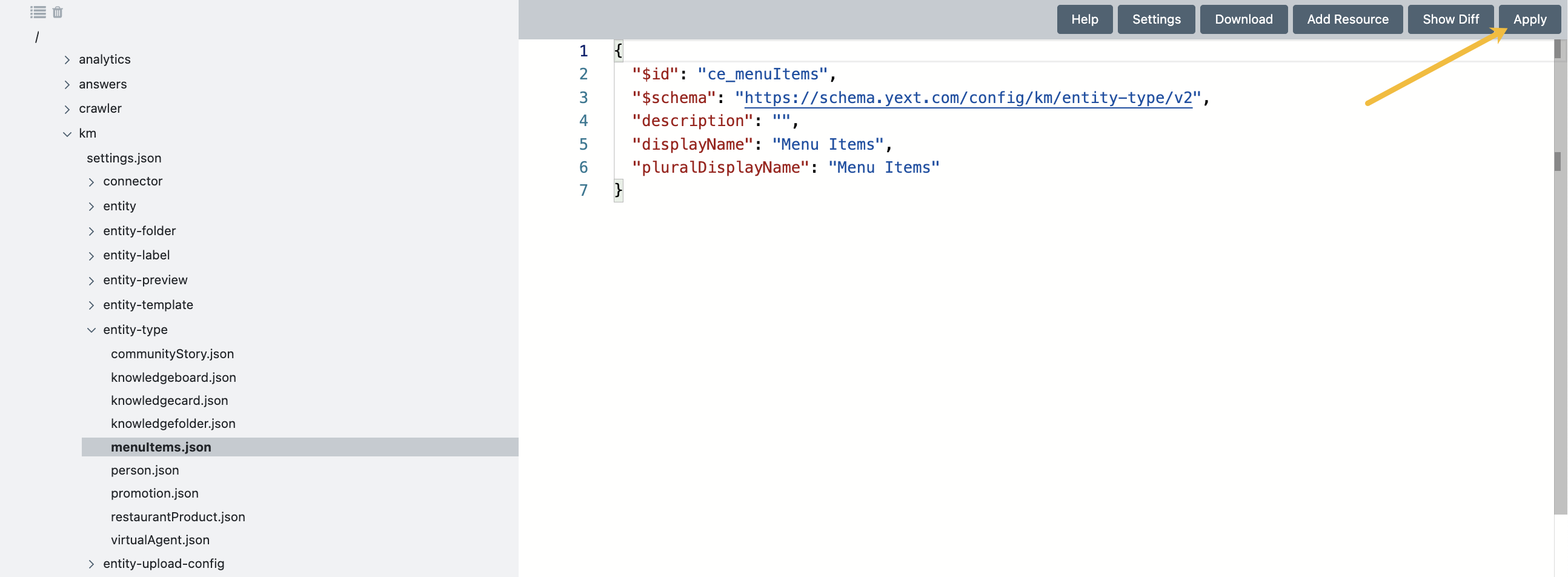
Task: Click the km folder label
Action: pos(88,133)
